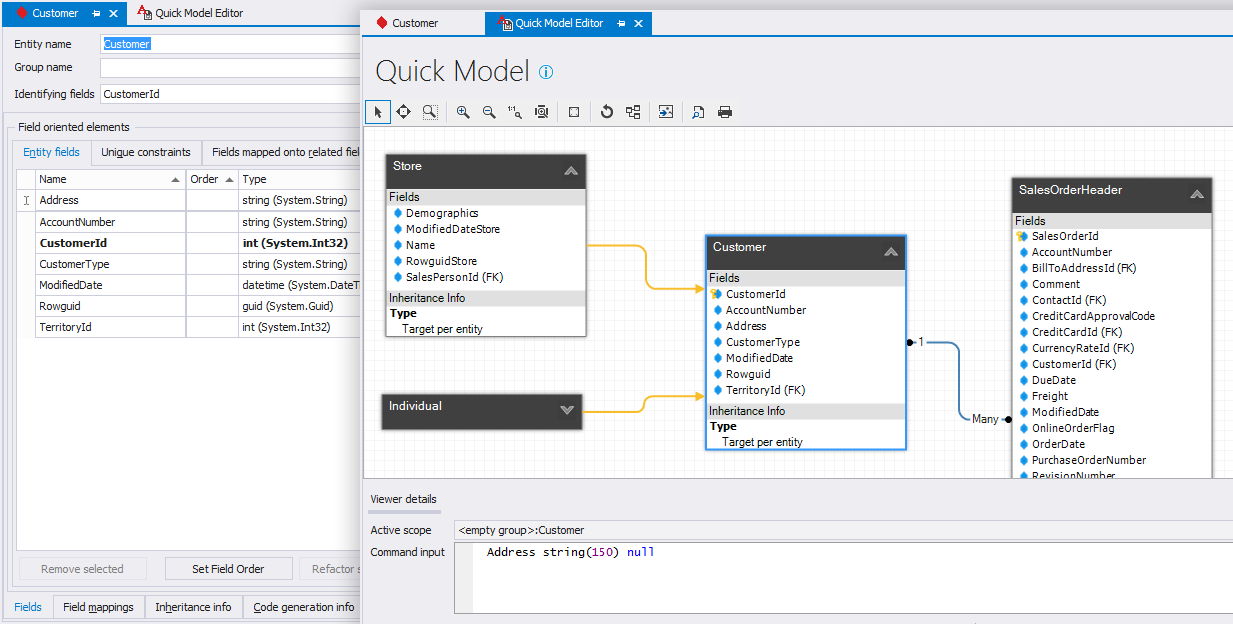Viewport: 1233px width, 624px height.
Task: Apply auto layout to the diagram
Action: (633, 112)
